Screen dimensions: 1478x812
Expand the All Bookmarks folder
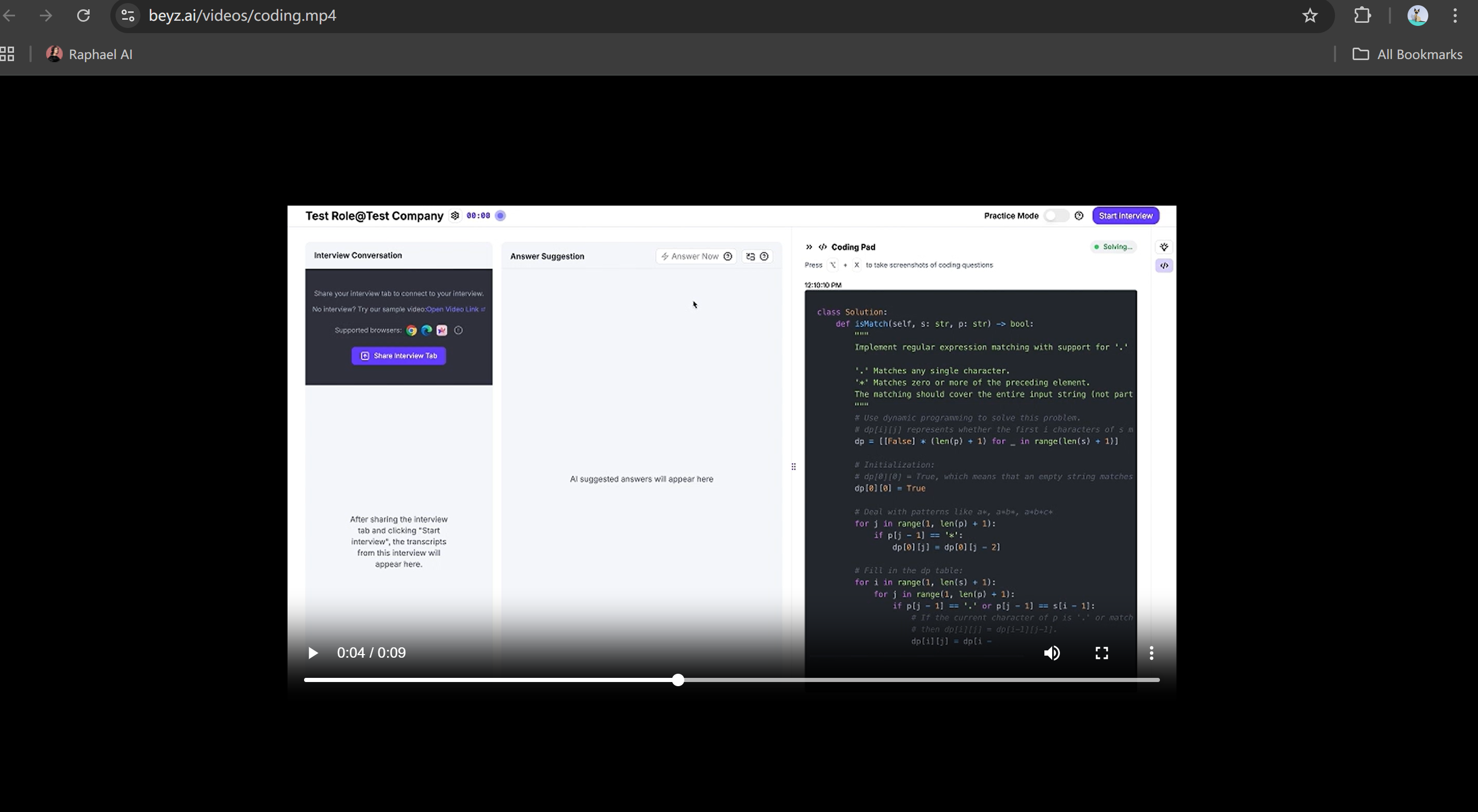pyautogui.click(x=1408, y=54)
